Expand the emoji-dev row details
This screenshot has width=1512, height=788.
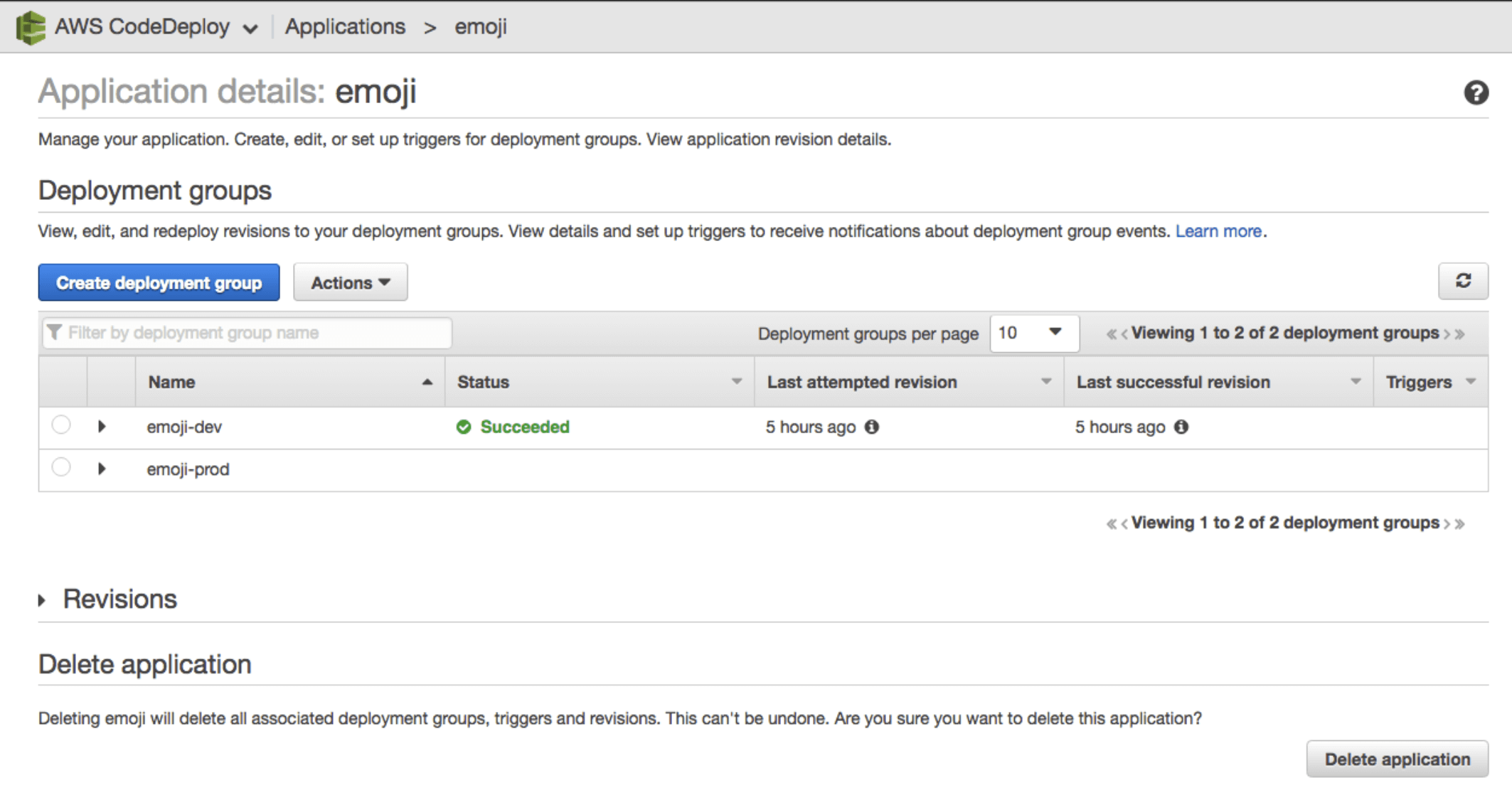pyautogui.click(x=102, y=427)
